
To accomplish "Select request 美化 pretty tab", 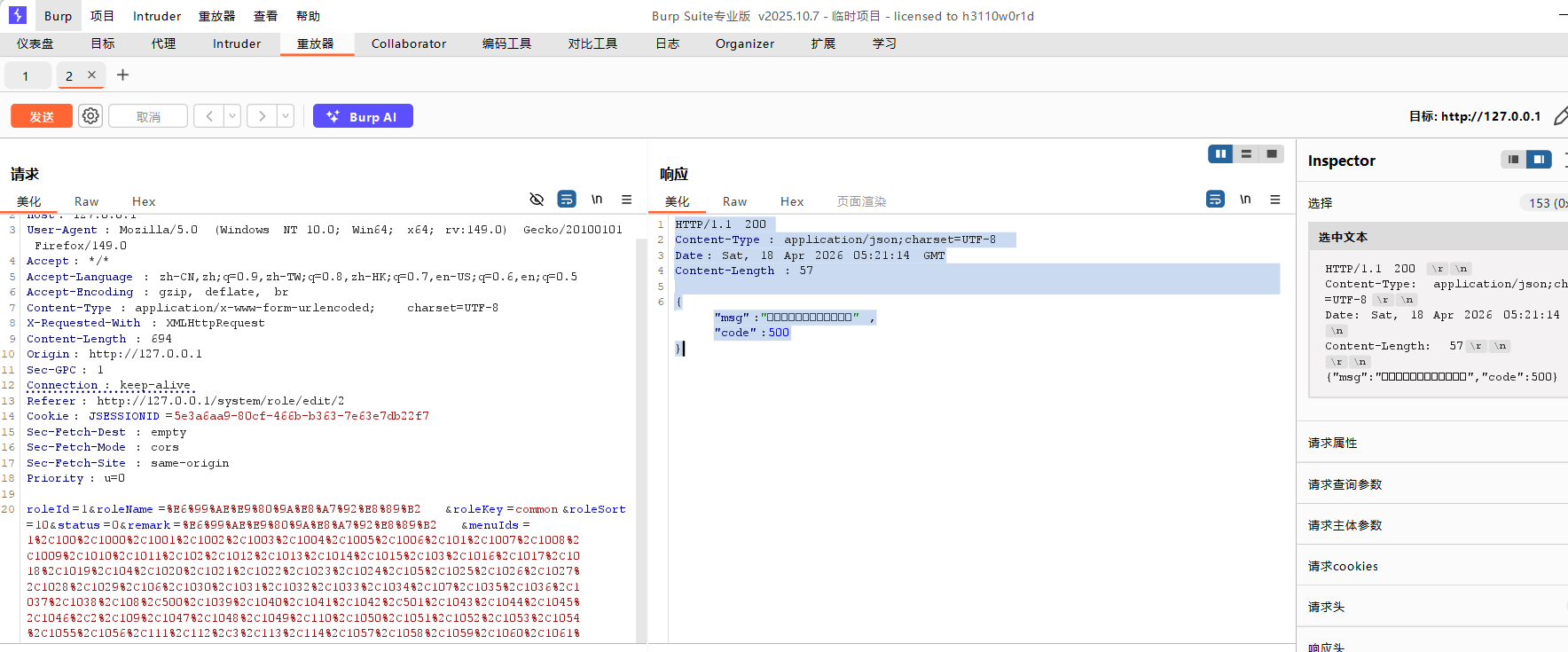I will pyautogui.click(x=29, y=201).
